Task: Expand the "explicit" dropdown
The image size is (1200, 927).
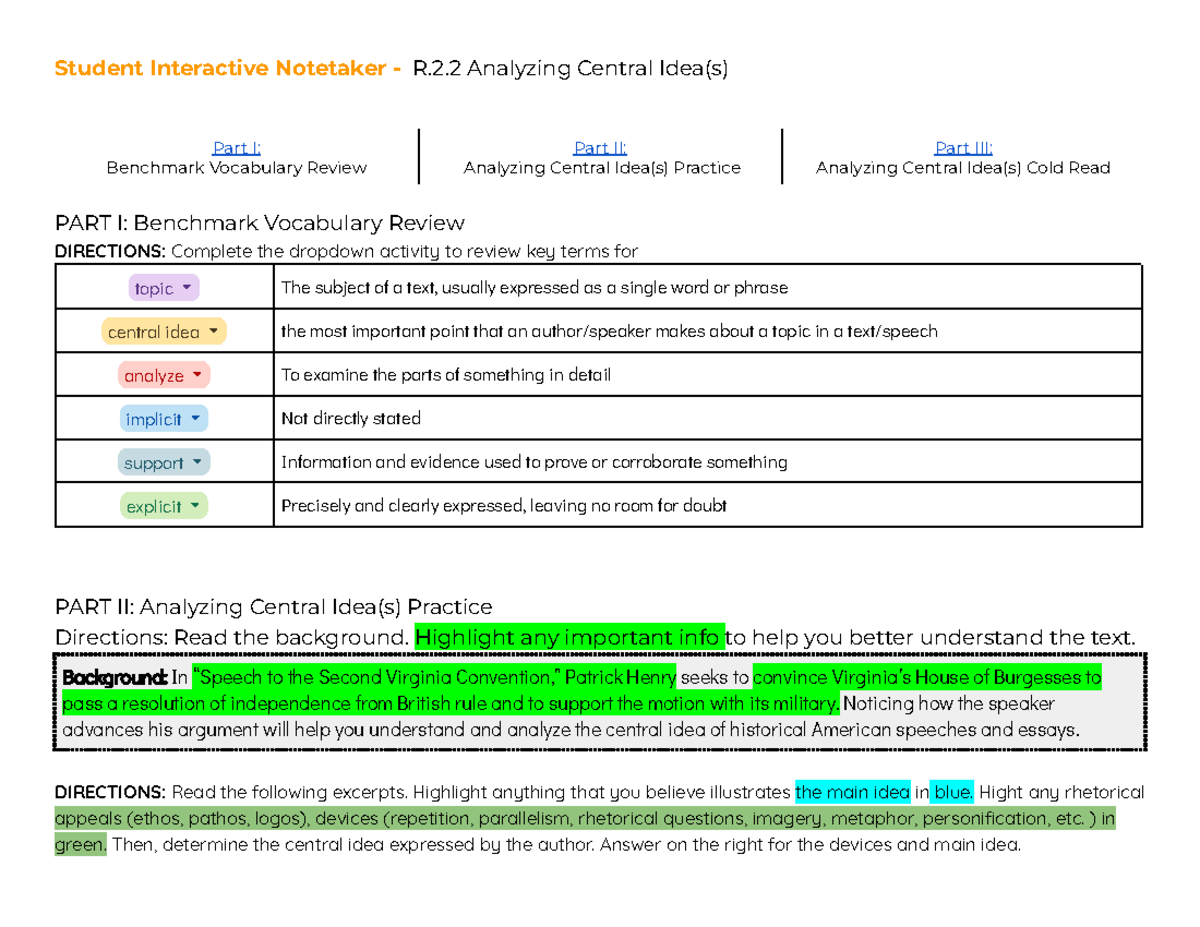Action: pos(163,505)
